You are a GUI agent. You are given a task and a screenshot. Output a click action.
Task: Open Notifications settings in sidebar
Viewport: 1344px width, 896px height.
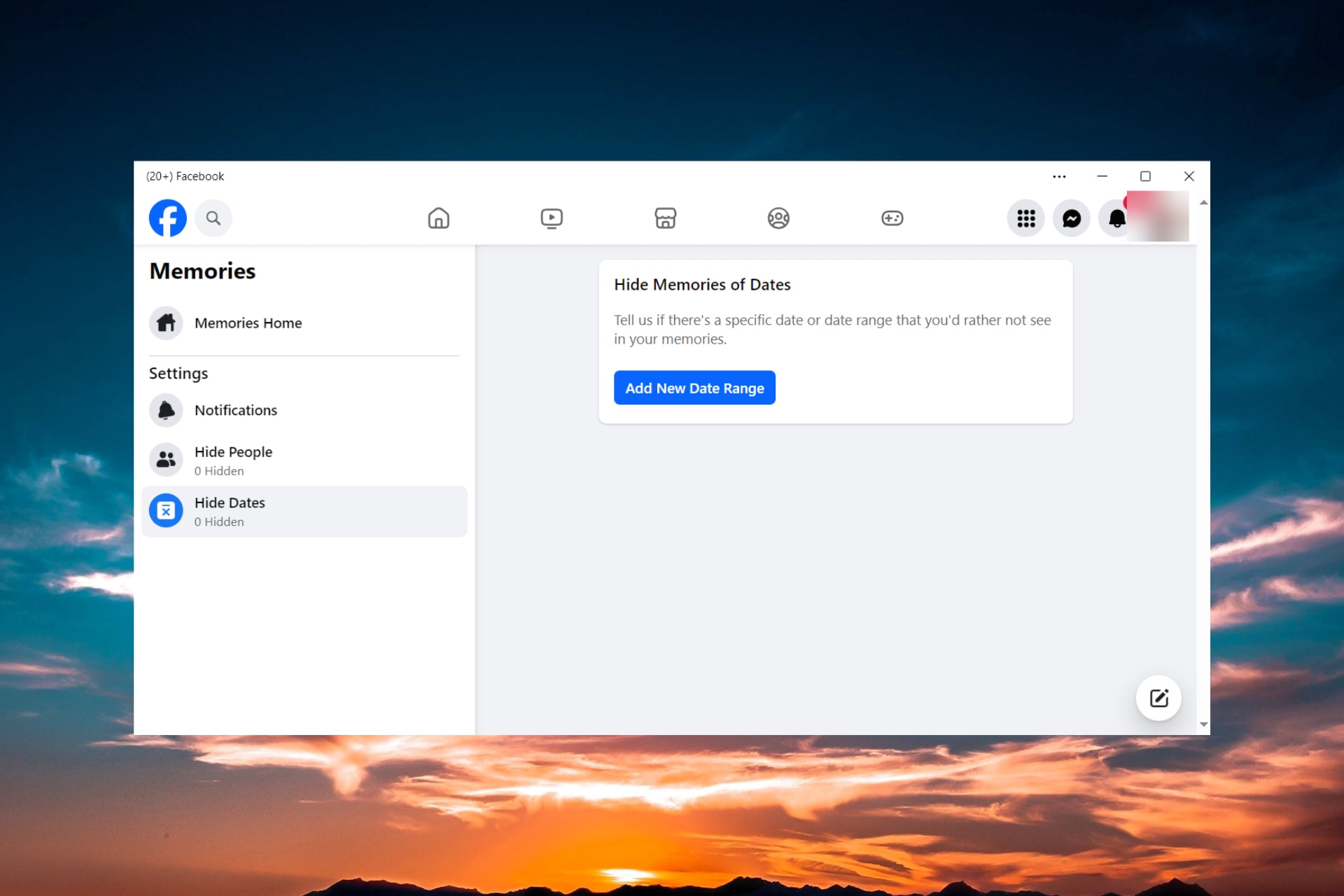click(235, 410)
